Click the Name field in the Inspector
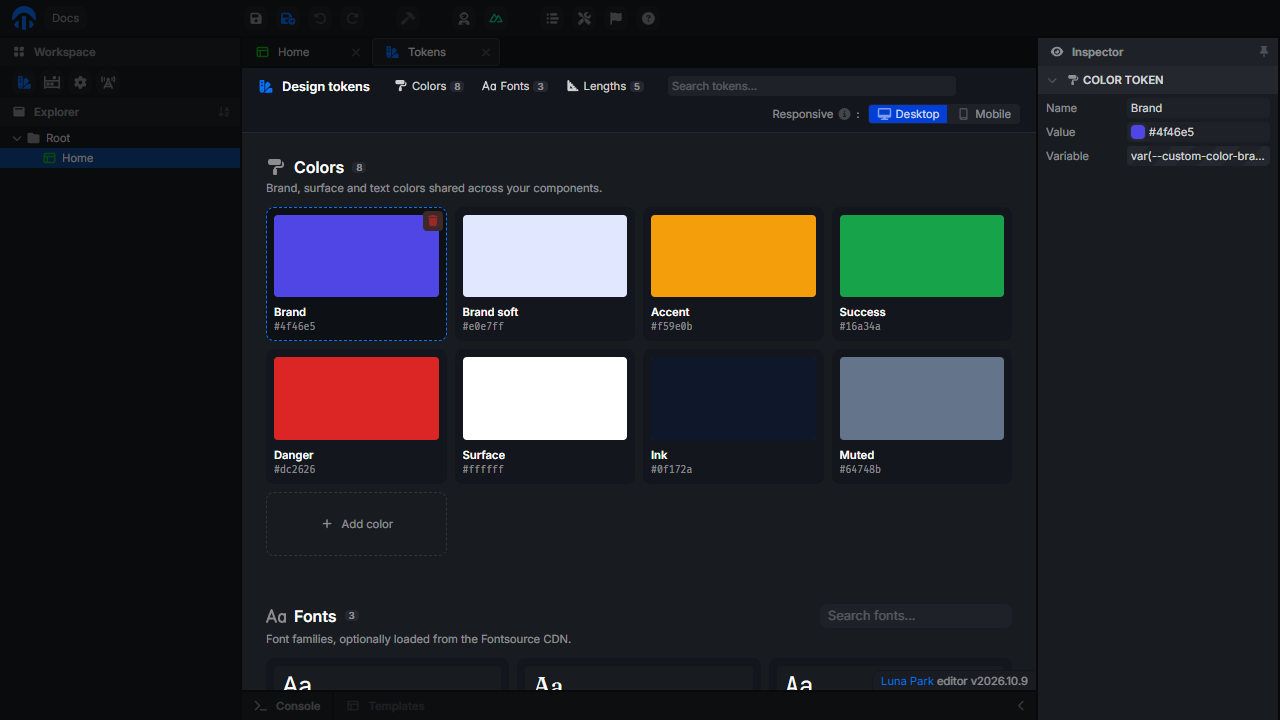Viewport: 1280px width, 720px height. 1198,108
